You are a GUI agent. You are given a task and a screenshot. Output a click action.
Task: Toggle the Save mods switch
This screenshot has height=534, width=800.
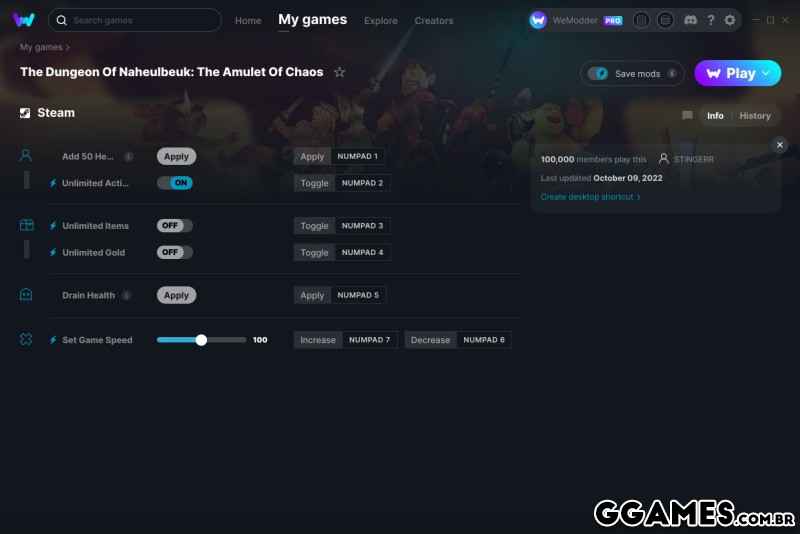point(597,74)
